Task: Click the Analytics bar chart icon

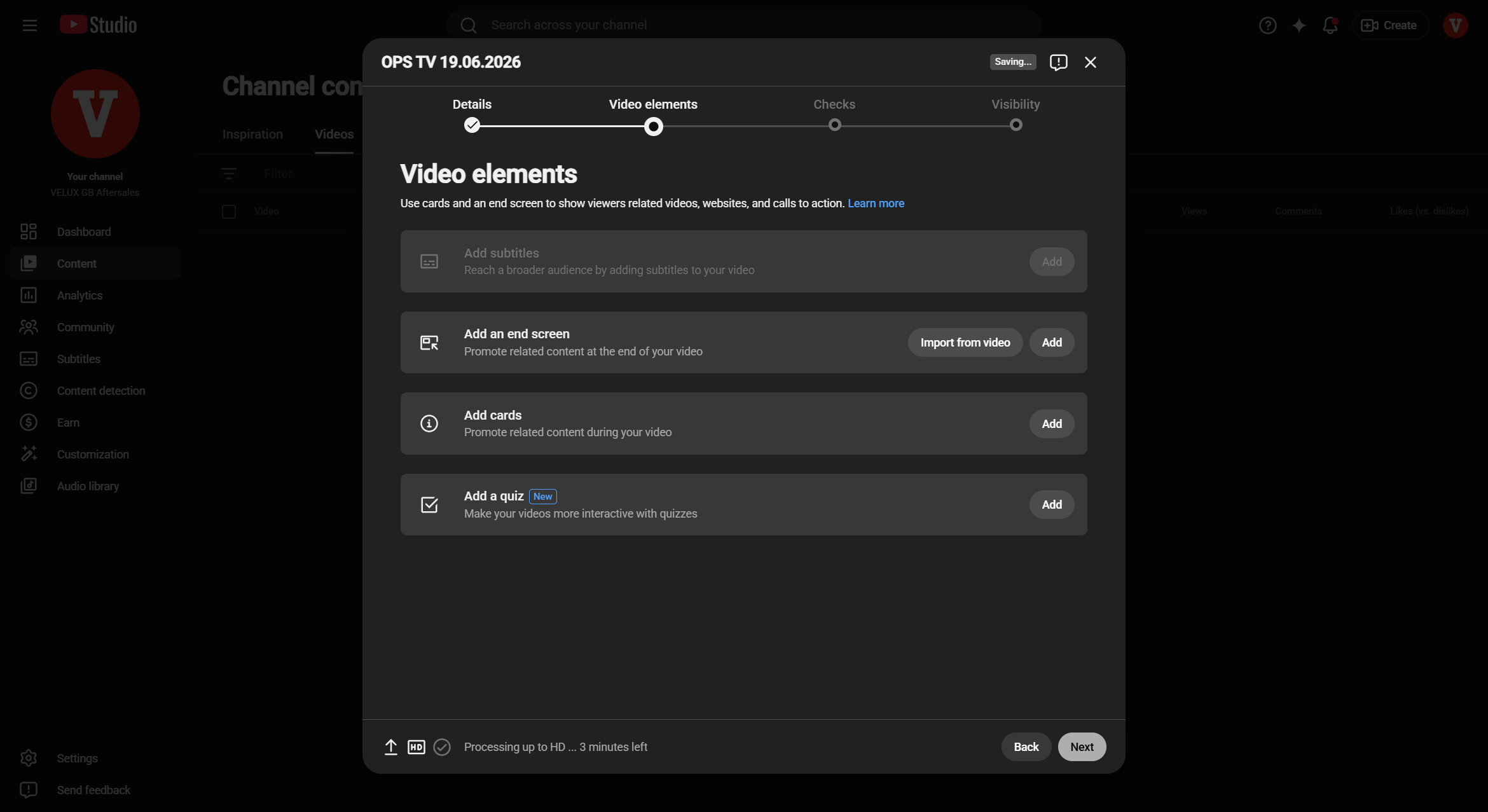Action: pos(29,295)
